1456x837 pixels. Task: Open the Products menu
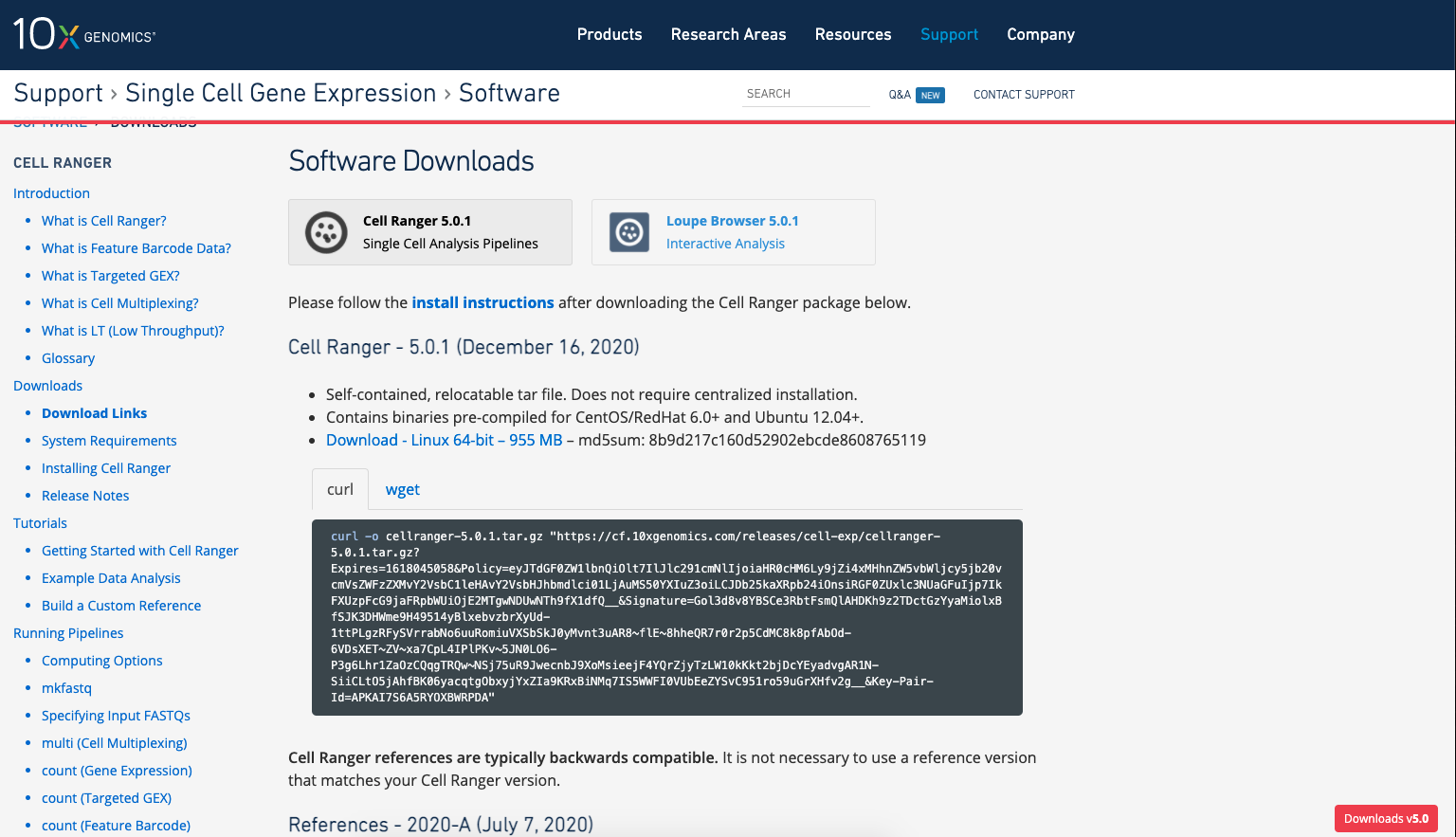click(610, 34)
